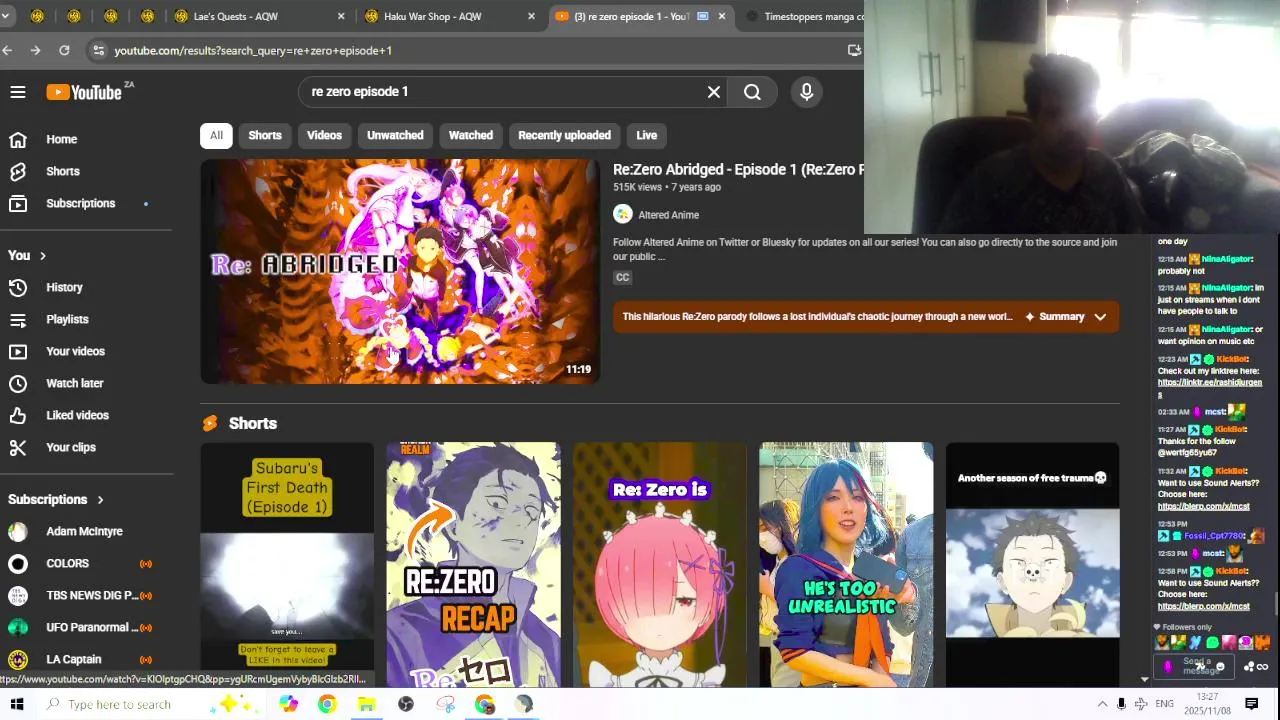This screenshot has width=1280, height=720.
Task: Open the Altered Anime channel avatar
Action: tap(623, 214)
